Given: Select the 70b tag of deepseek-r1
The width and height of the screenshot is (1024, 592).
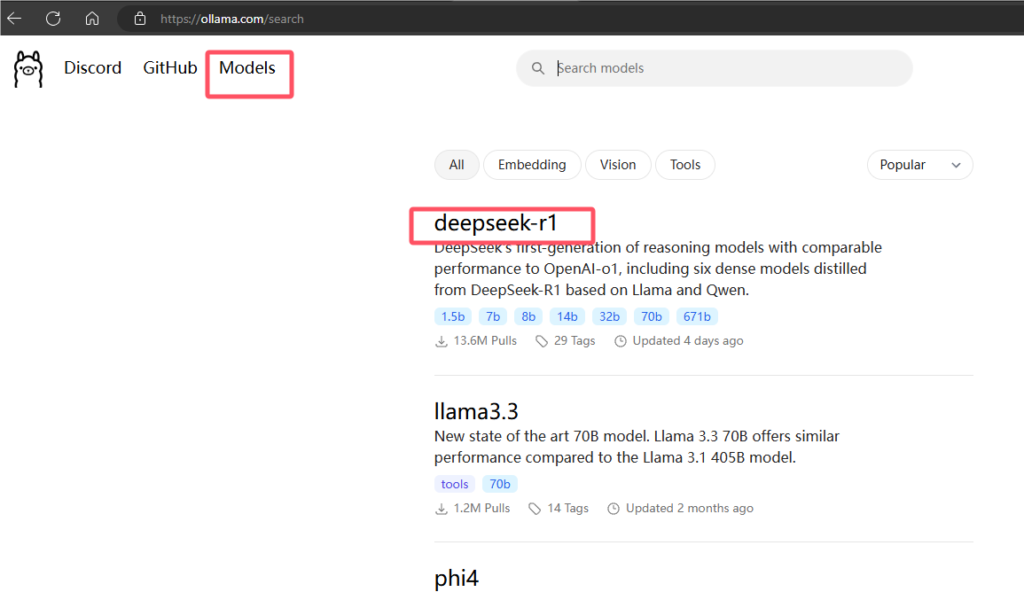Looking at the screenshot, I should click(x=651, y=317).
